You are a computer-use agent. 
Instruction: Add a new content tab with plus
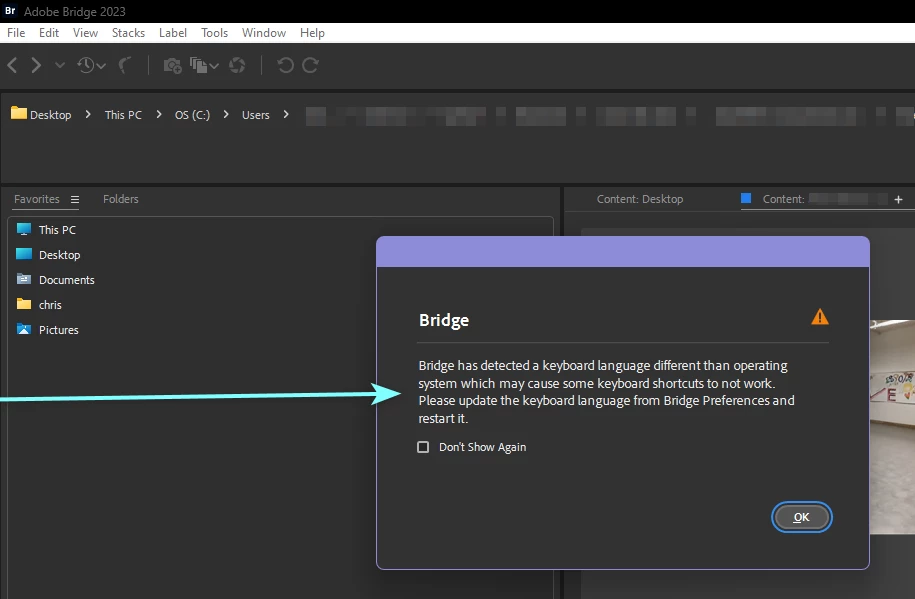899,200
